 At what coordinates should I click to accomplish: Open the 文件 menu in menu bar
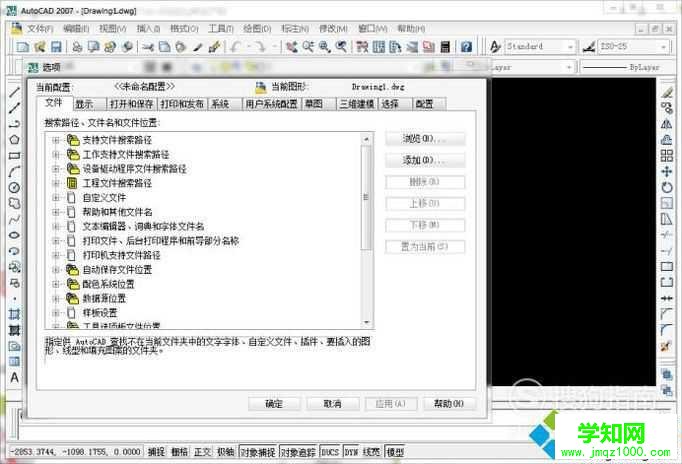tap(40, 29)
